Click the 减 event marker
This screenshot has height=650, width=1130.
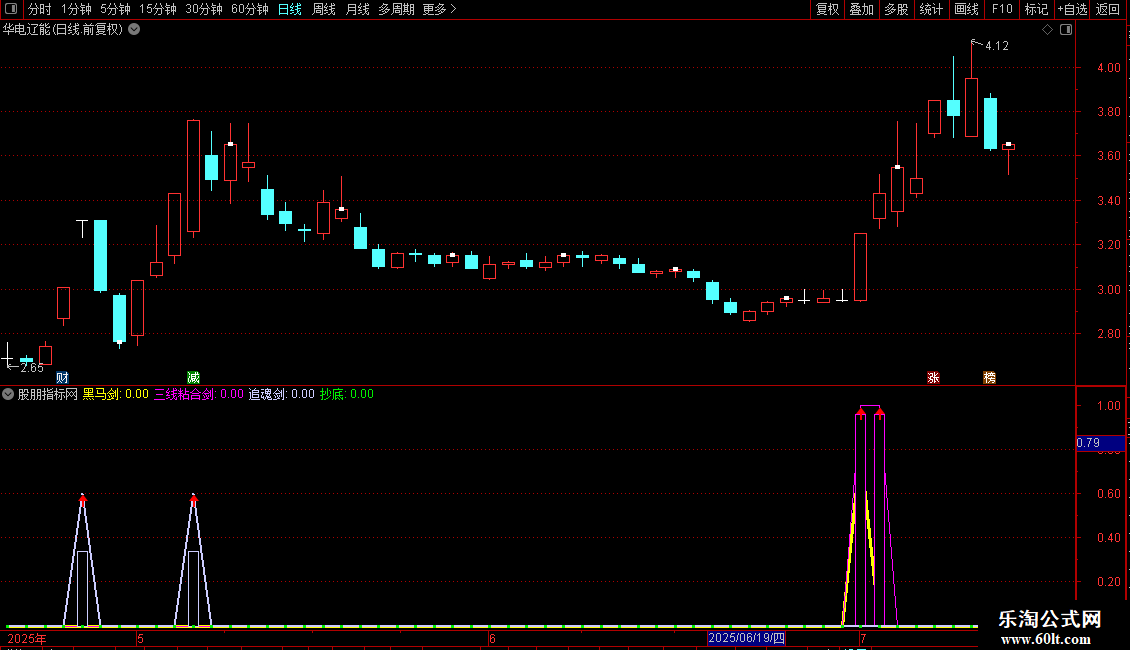pos(193,378)
